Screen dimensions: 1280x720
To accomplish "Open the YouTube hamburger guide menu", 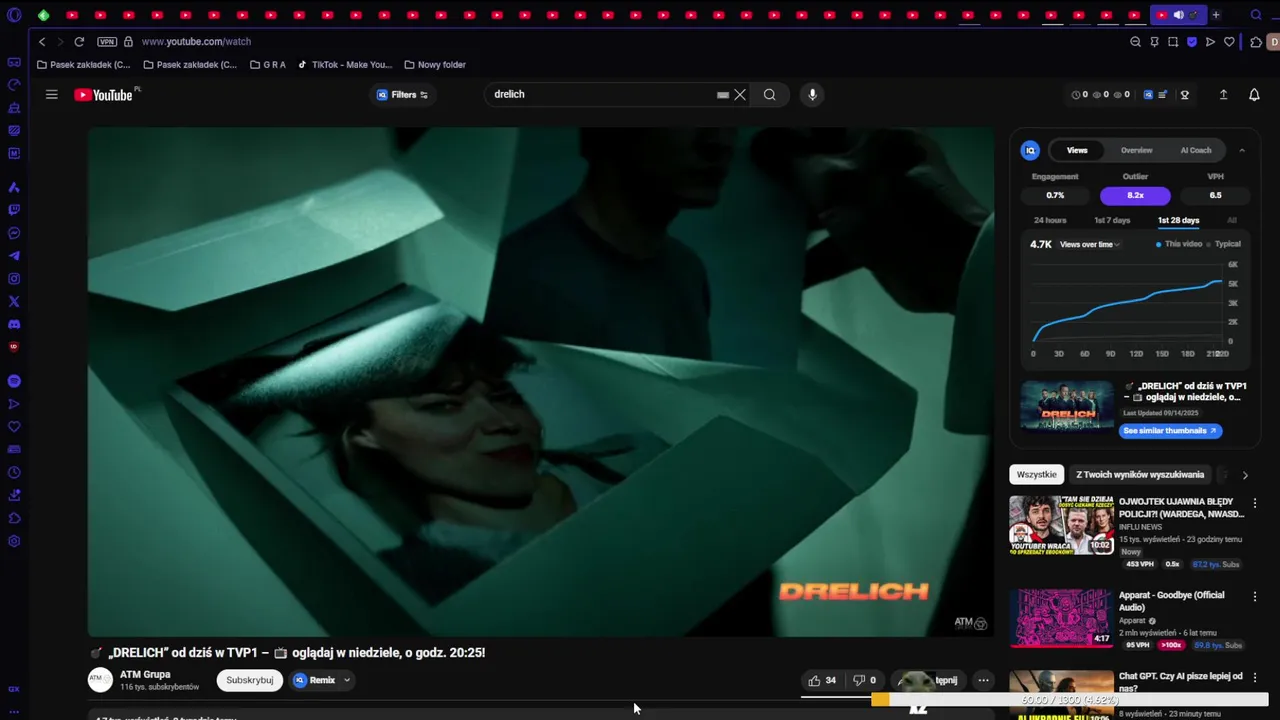I will [x=52, y=94].
